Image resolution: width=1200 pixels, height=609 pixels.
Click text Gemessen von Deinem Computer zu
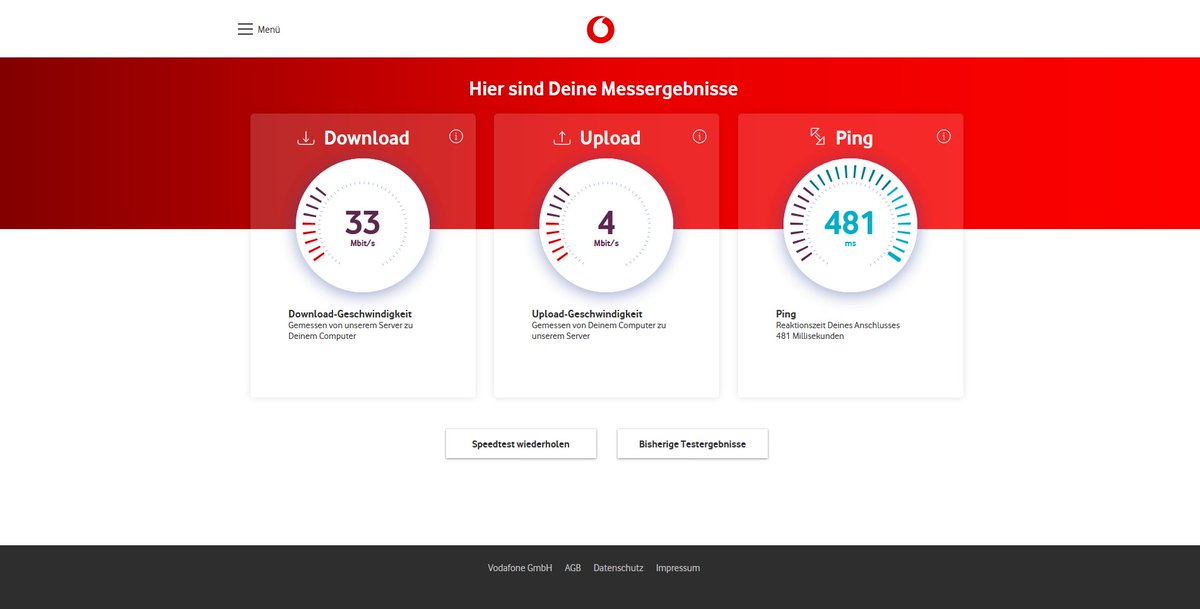(x=599, y=325)
